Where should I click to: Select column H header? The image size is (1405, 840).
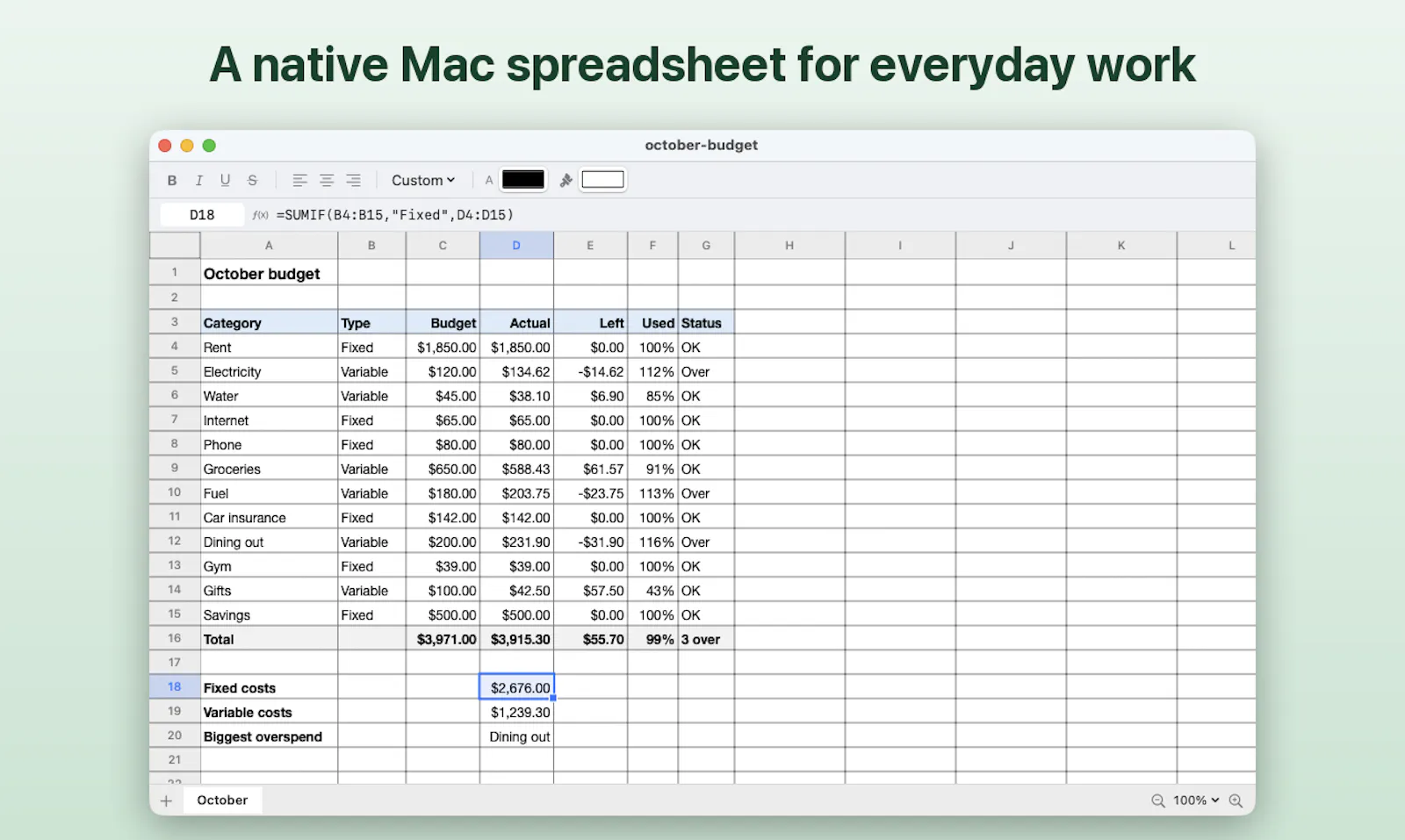pos(789,246)
